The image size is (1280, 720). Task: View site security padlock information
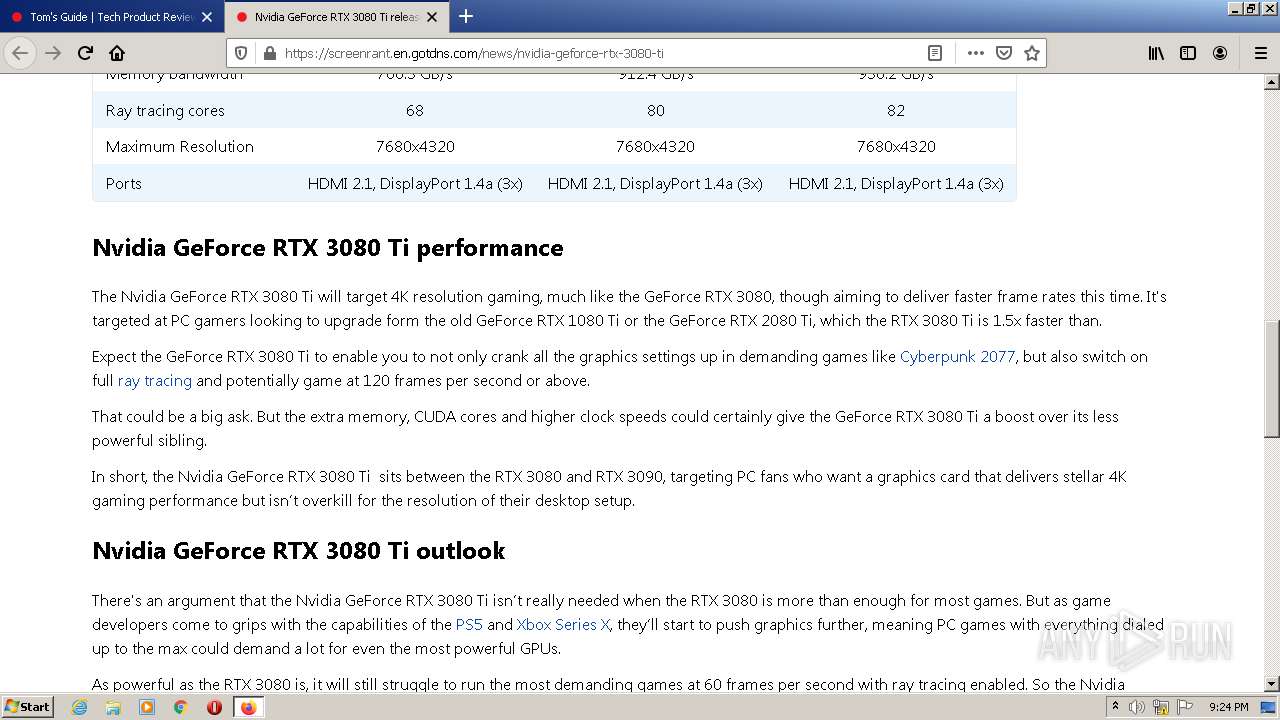click(x=268, y=53)
